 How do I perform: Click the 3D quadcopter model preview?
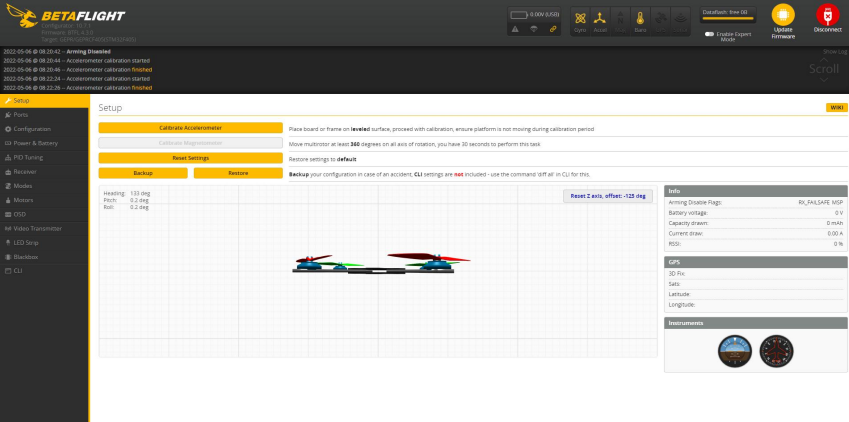tap(381, 263)
